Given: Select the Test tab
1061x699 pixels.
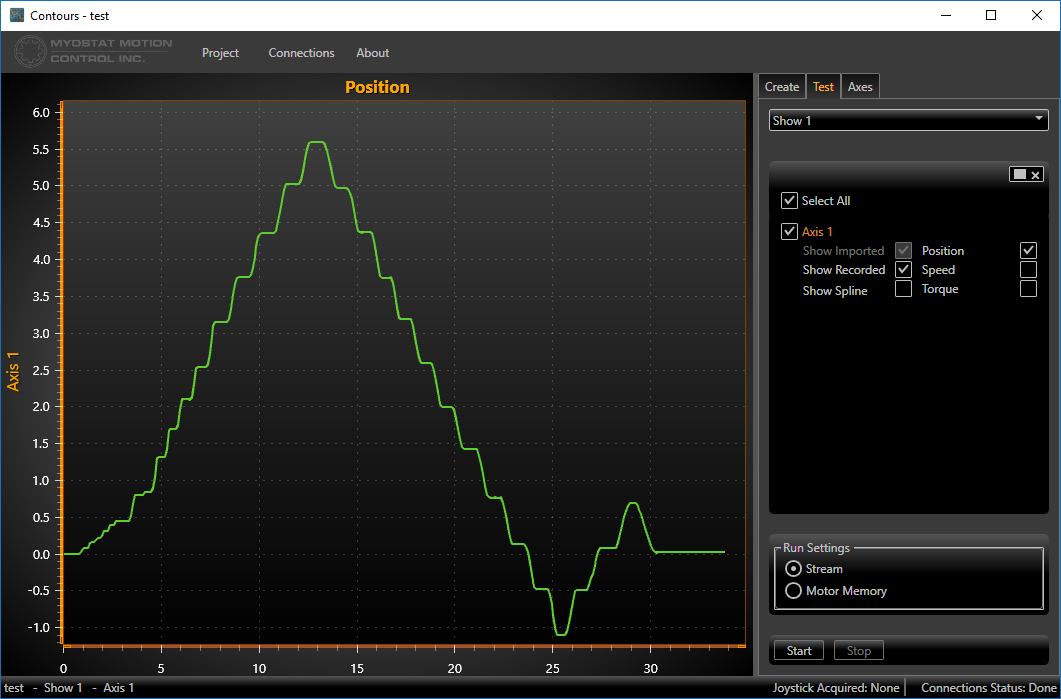Looking at the screenshot, I should [x=823, y=87].
